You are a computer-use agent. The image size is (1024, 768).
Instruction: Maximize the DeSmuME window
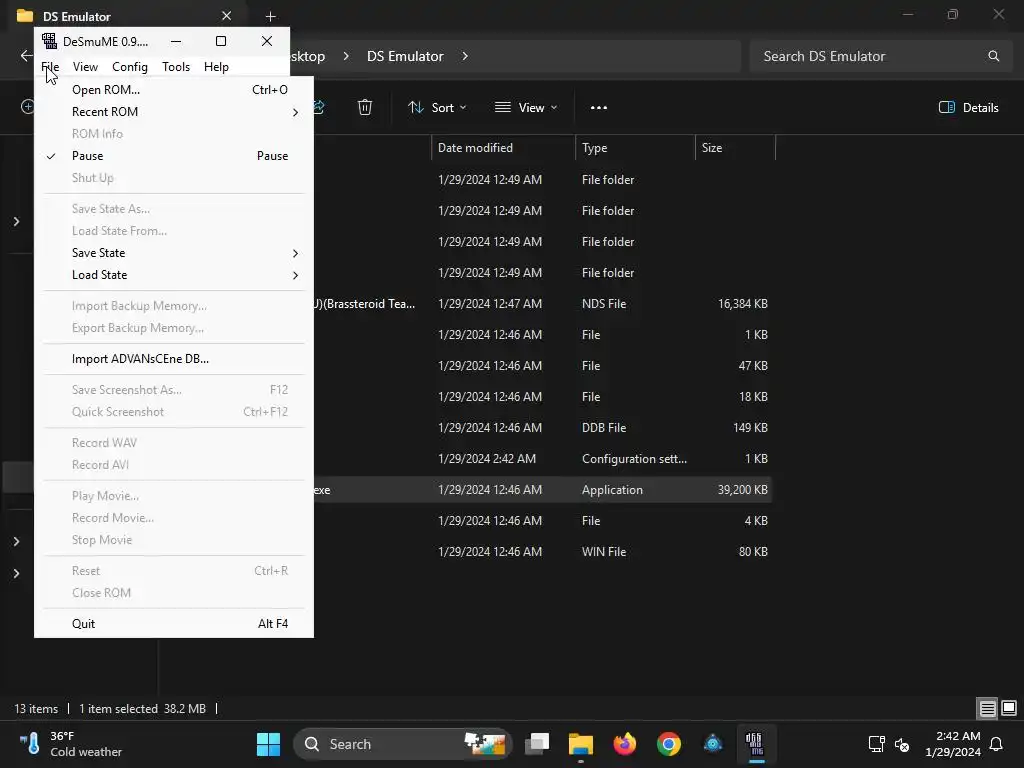tap(221, 41)
